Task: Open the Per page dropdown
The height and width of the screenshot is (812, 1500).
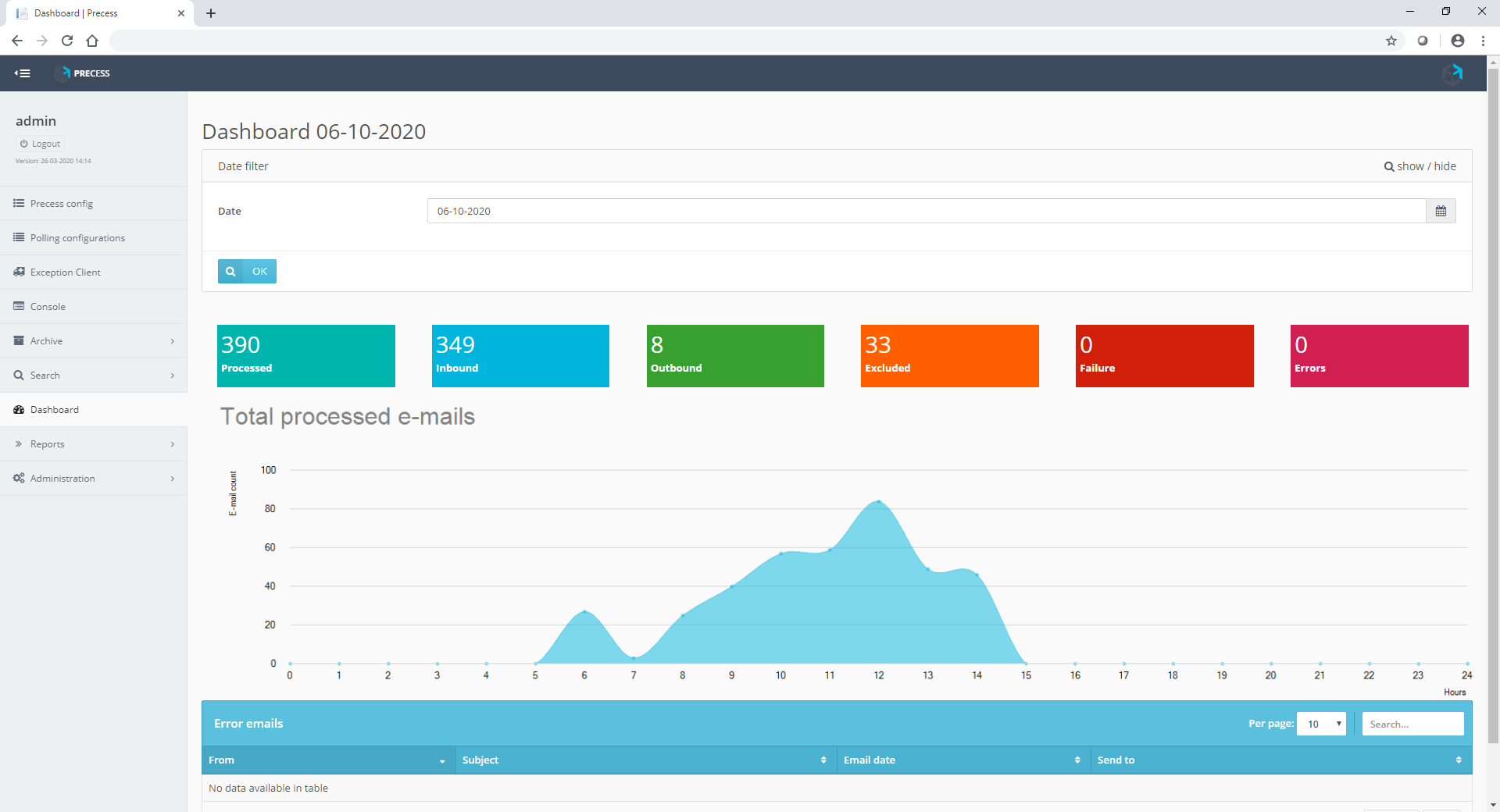Action: (x=1321, y=724)
